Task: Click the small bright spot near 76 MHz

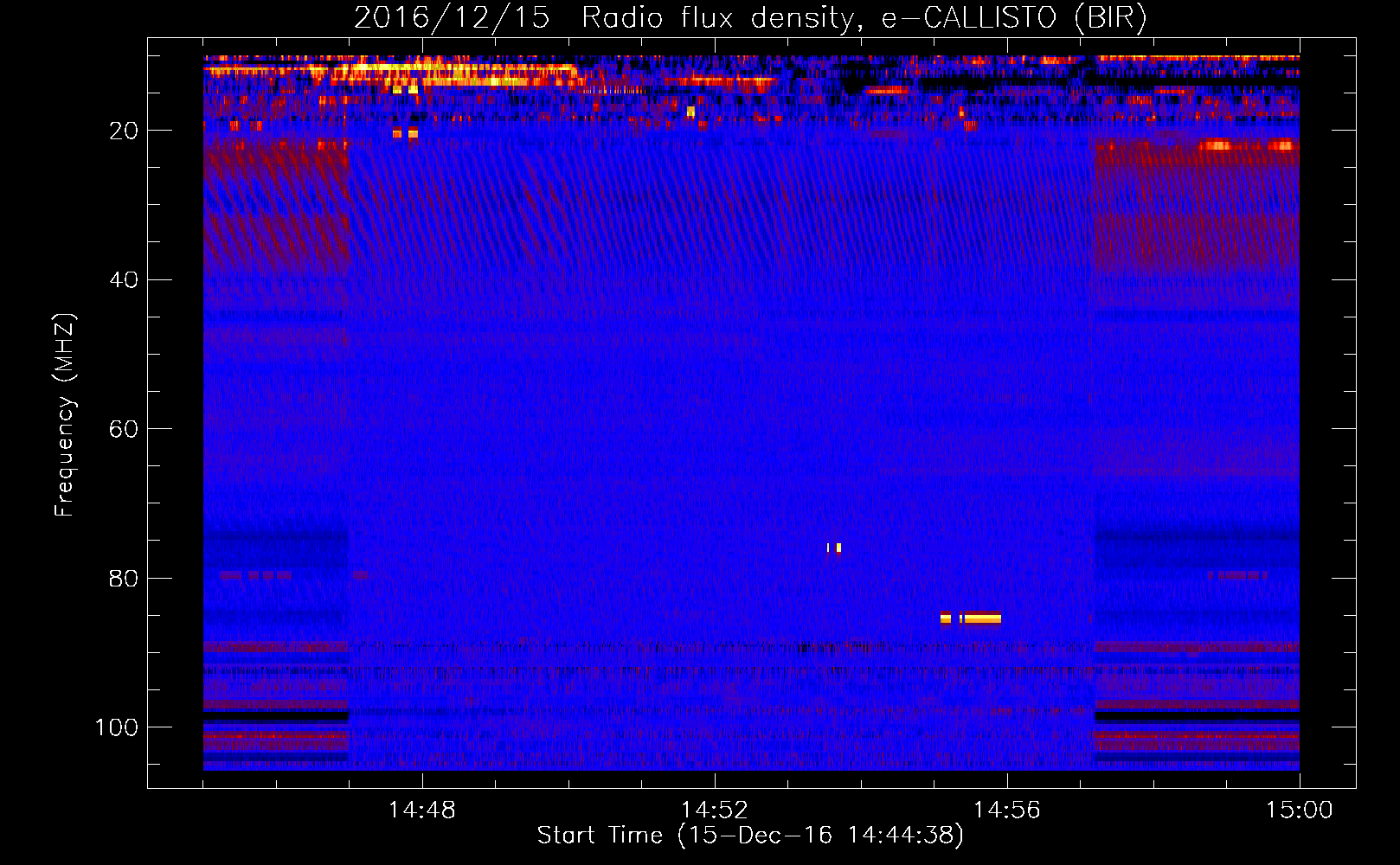Action: (834, 548)
